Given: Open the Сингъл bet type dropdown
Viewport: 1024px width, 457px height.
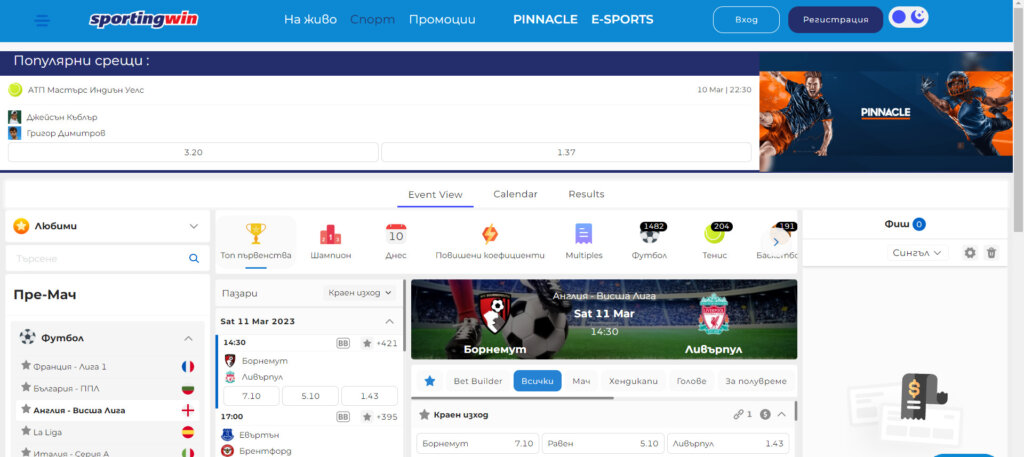Looking at the screenshot, I should (x=918, y=253).
